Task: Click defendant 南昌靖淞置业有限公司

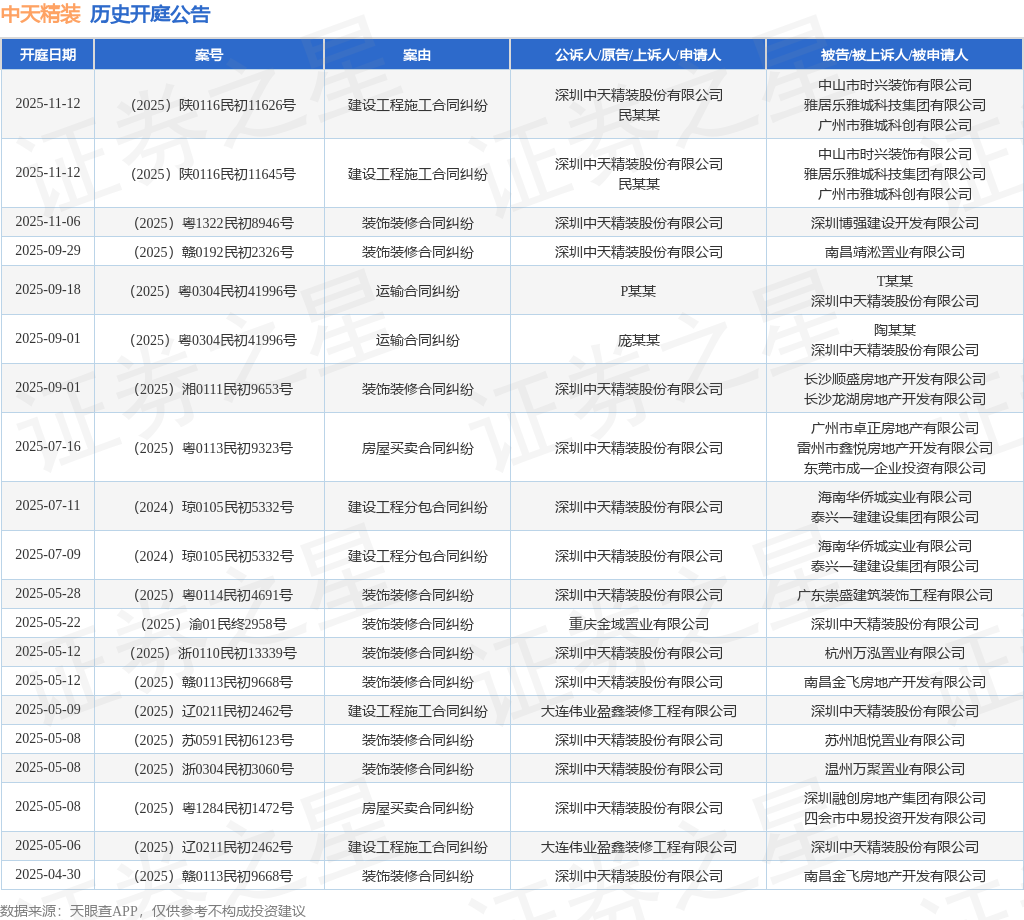Action: (x=895, y=252)
